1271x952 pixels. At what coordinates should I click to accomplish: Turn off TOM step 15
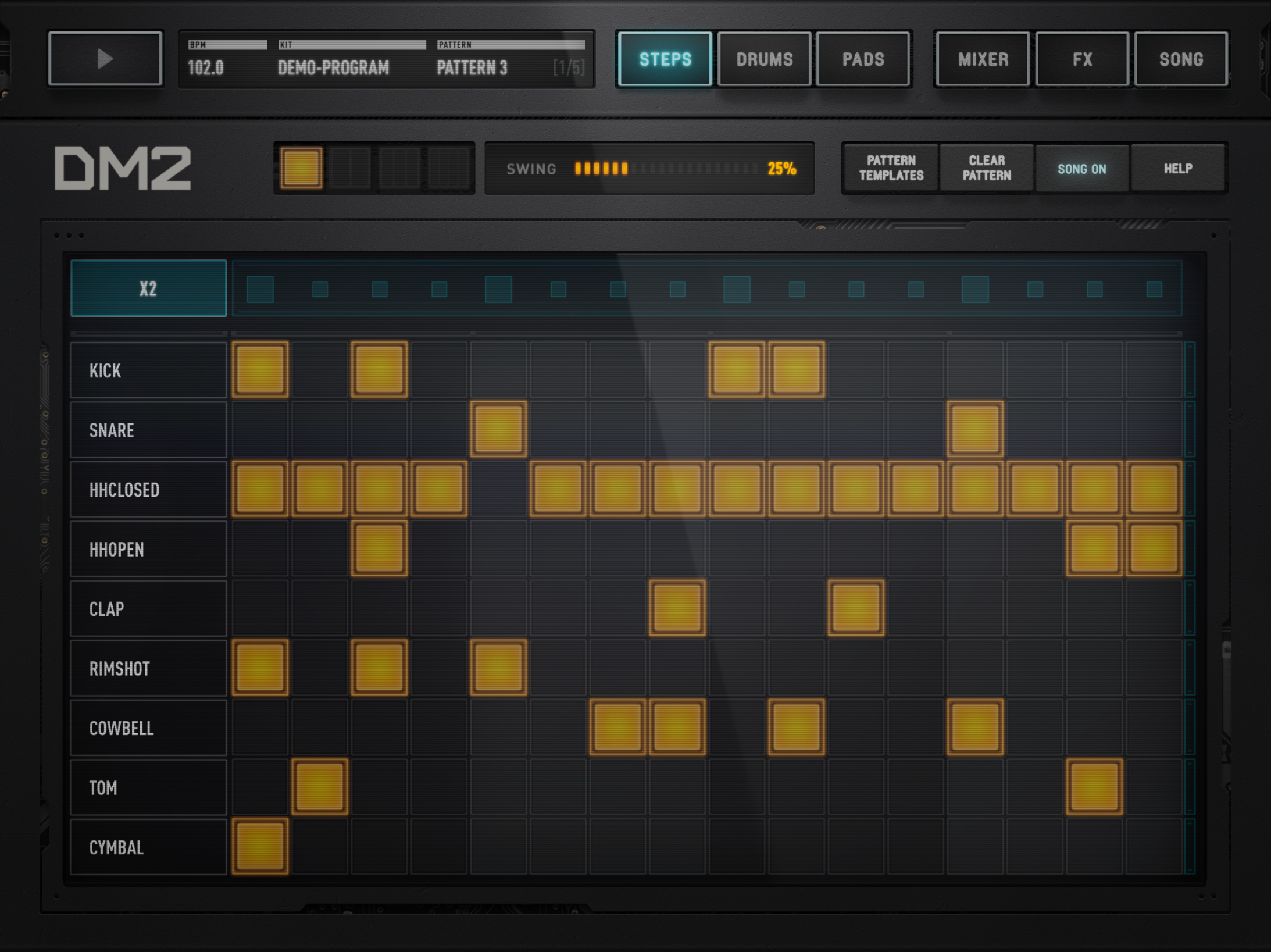click(x=1094, y=787)
